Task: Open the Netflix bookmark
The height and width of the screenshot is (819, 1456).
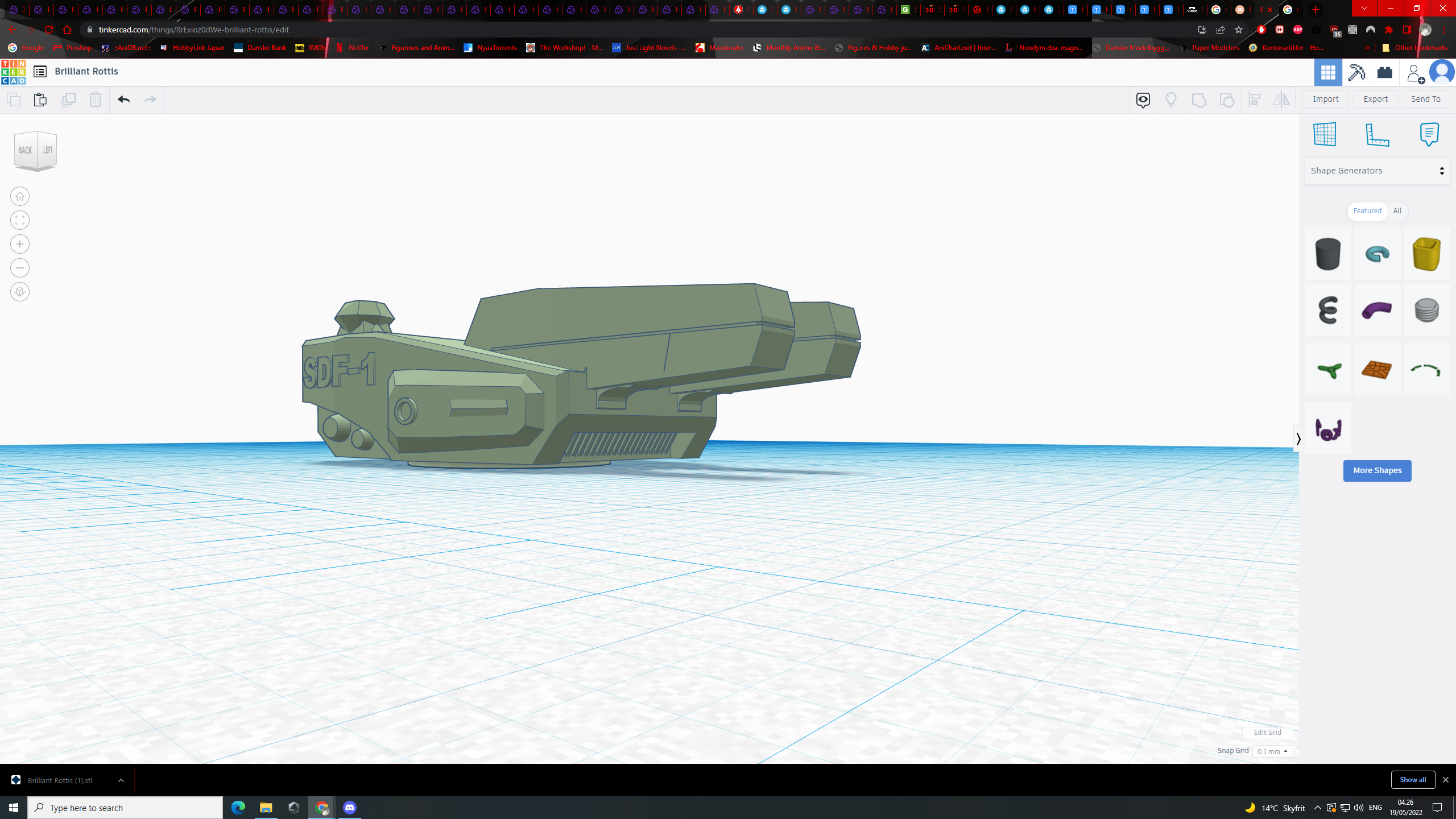Action: tap(352, 48)
